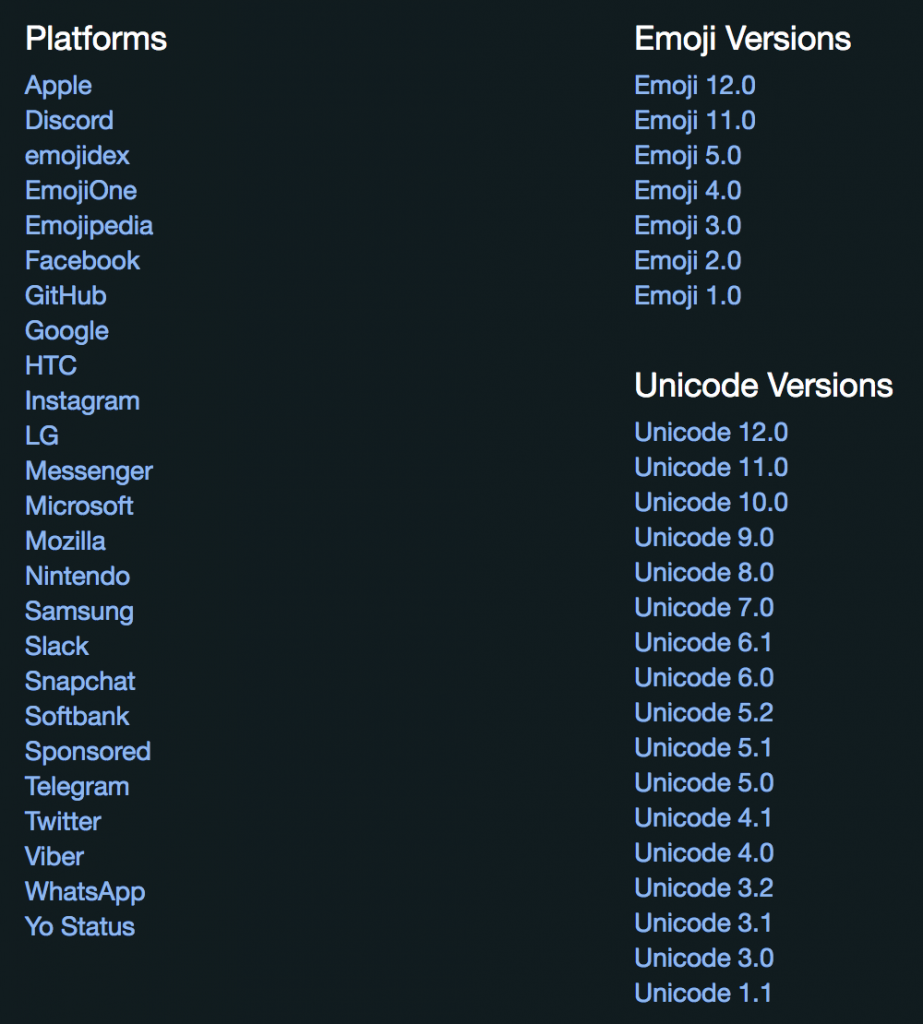Open the Yo Status link
Screen dimensions: 923x1024
coord(79,926)
